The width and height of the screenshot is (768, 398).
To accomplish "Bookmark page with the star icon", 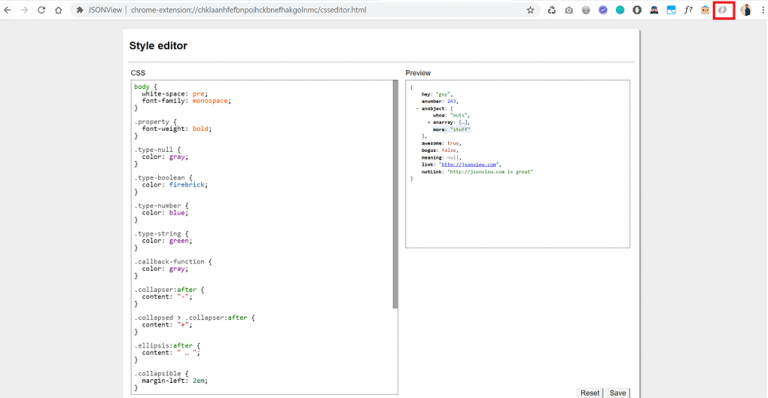I will coord(530,10).
